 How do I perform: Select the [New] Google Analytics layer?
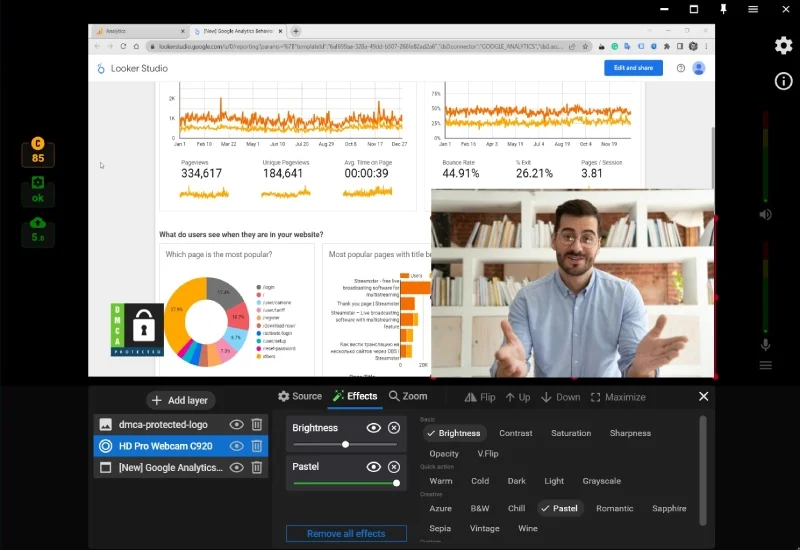pyautogui.click(x=181, y=467)
